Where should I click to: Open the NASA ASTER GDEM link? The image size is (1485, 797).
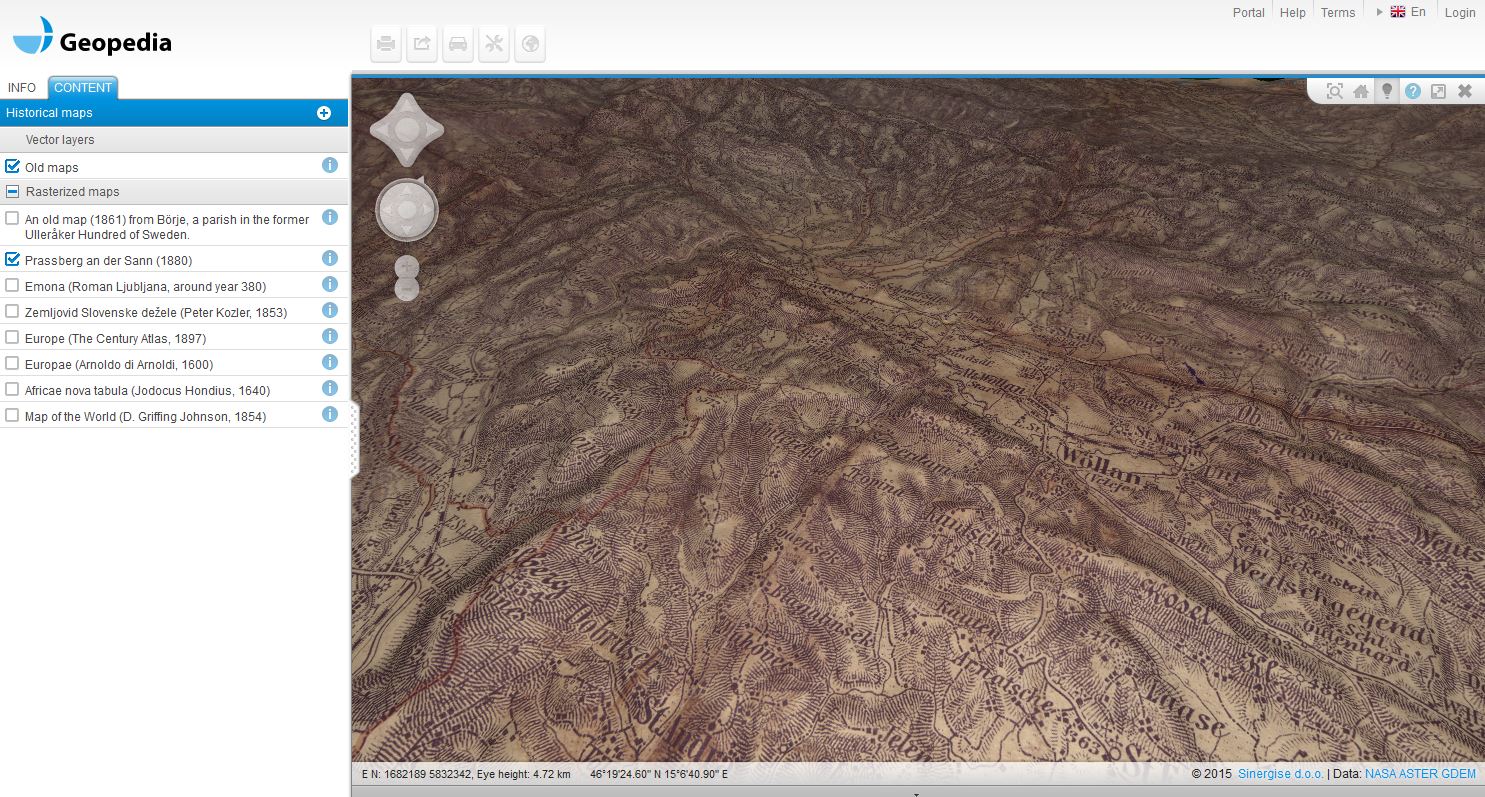[1420, 774]
